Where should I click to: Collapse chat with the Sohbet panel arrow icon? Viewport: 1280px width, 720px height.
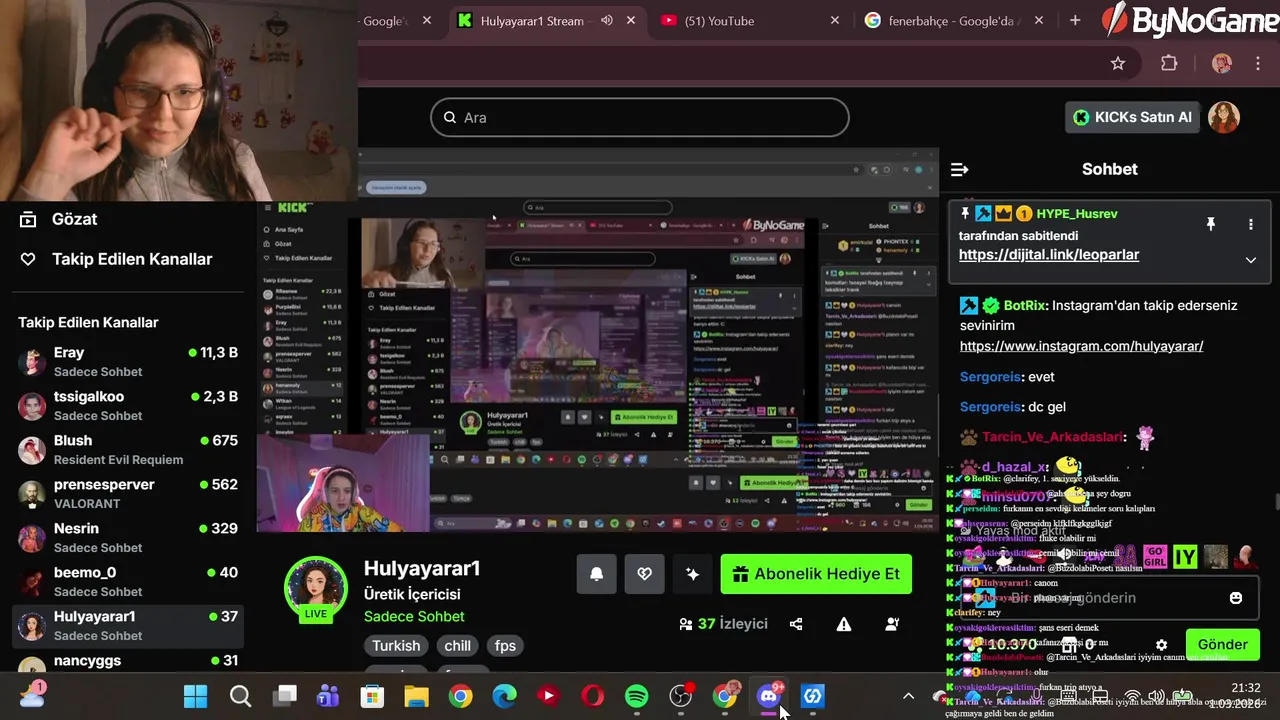tap(960, 169)
